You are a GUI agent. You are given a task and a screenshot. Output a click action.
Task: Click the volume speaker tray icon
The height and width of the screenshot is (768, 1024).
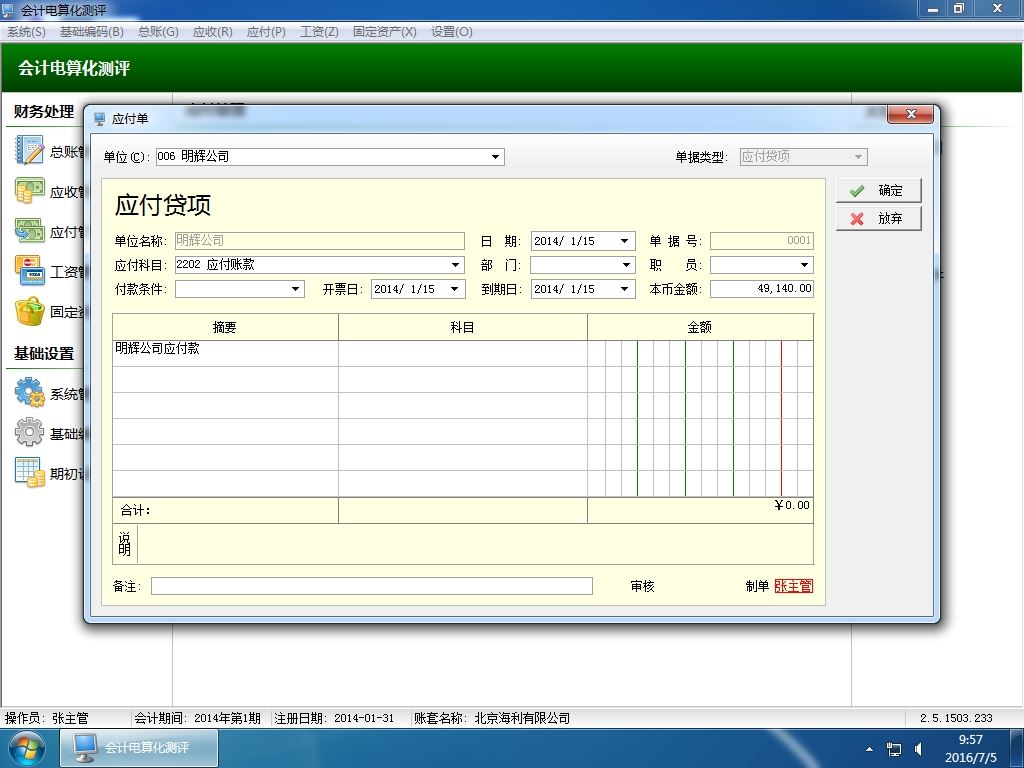[919, 748]
